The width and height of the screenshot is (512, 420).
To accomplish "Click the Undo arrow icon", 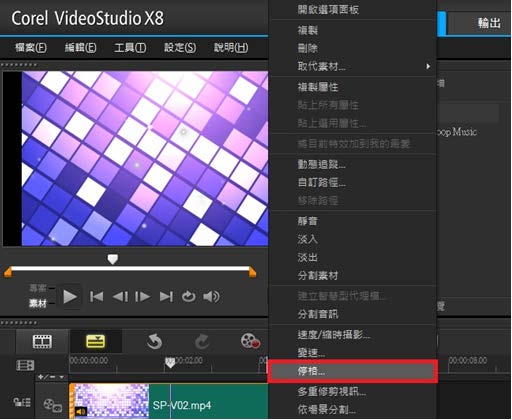I will pyautogui.click(x=154, y=342).
